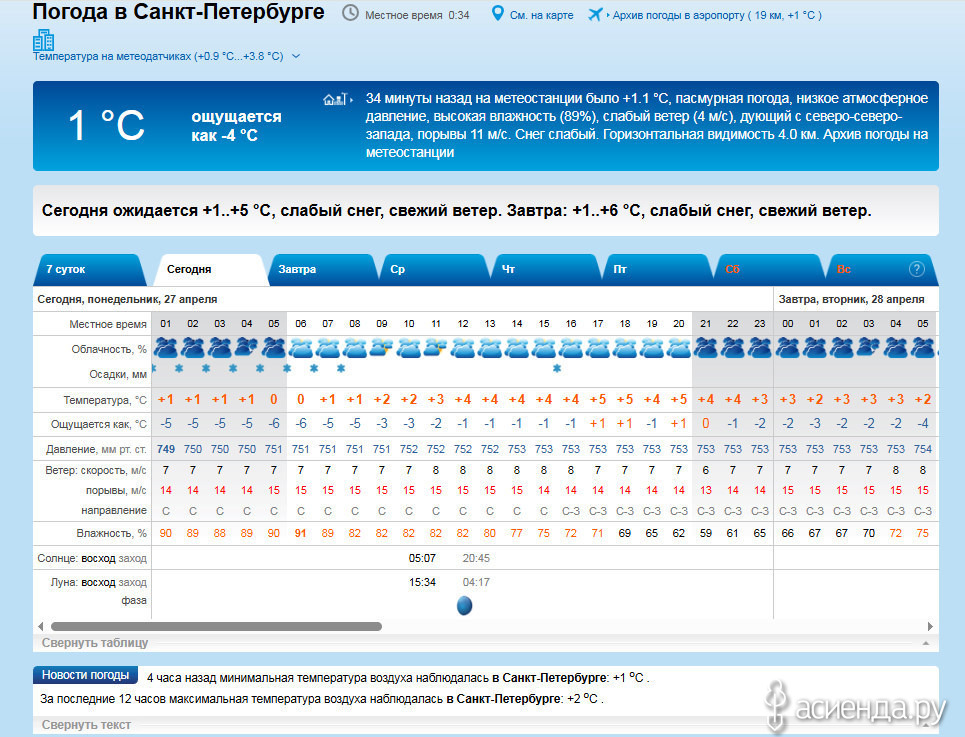
Task: Click the snowflake precipitation icon at hour 15
Action: 557,368
